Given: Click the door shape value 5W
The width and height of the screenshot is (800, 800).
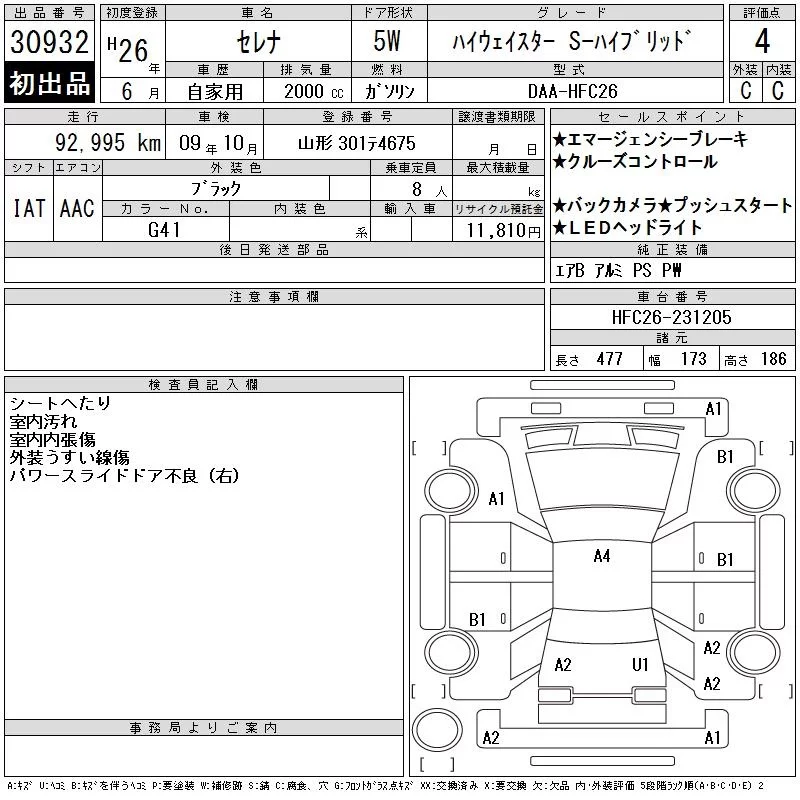Looking at the screenshot, I should [x=387, y=41].
